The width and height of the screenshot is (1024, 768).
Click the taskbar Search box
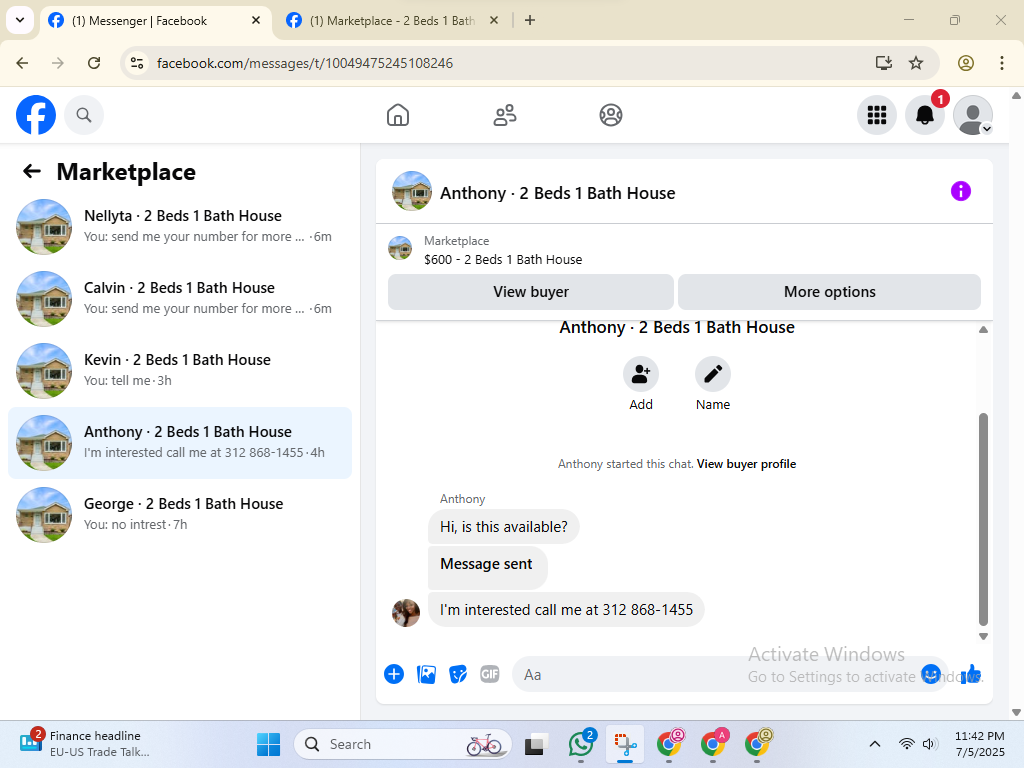402,744
